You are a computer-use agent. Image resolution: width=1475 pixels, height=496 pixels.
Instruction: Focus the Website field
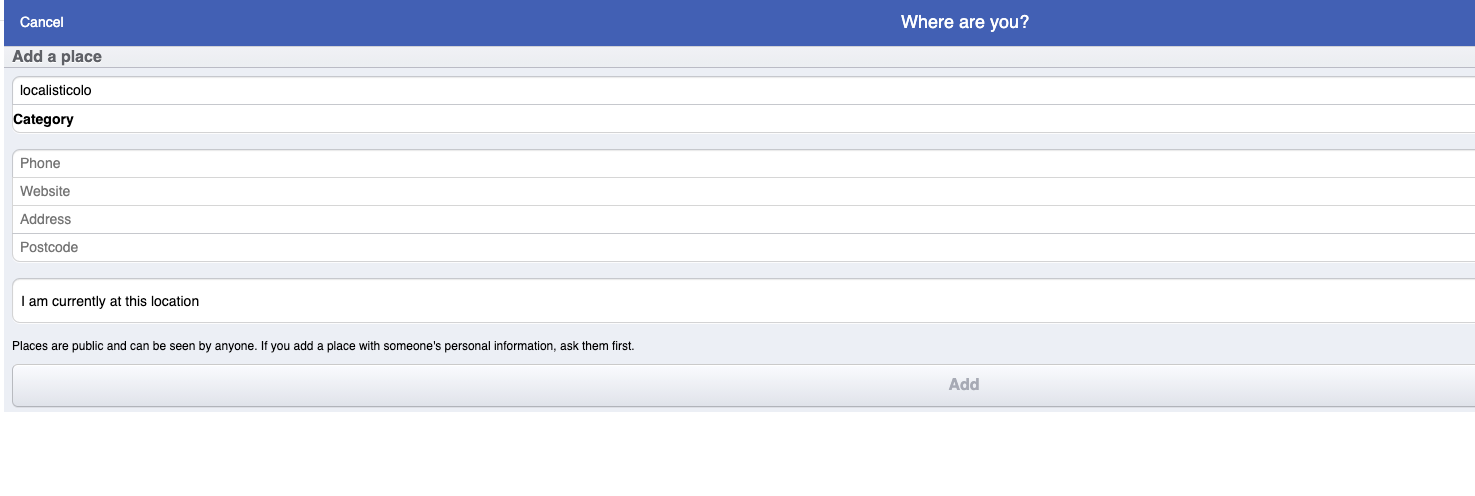pyautogui.click(x=744, y=191)
